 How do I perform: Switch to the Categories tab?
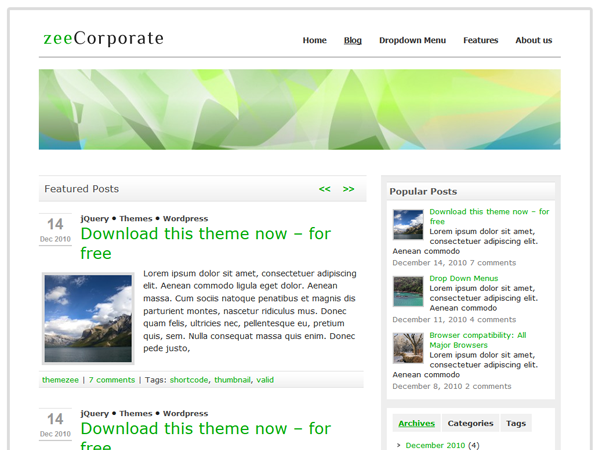[470, 423]
